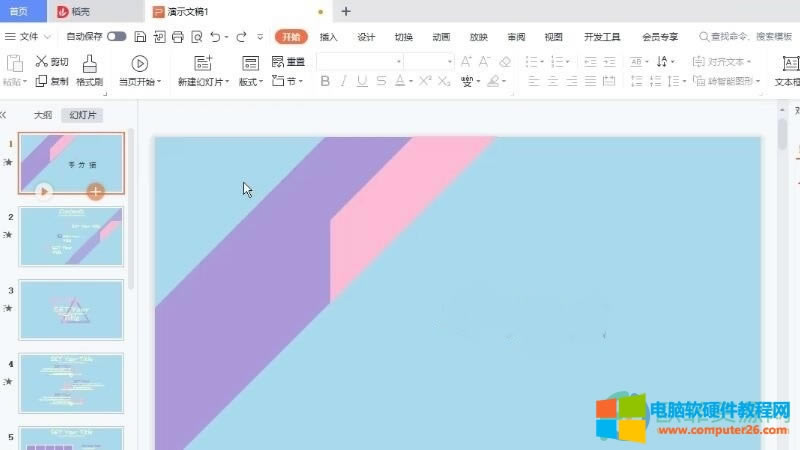800x450 pixels.
Task: Expand the 节 section dropdown
Action: pos(288,81)
